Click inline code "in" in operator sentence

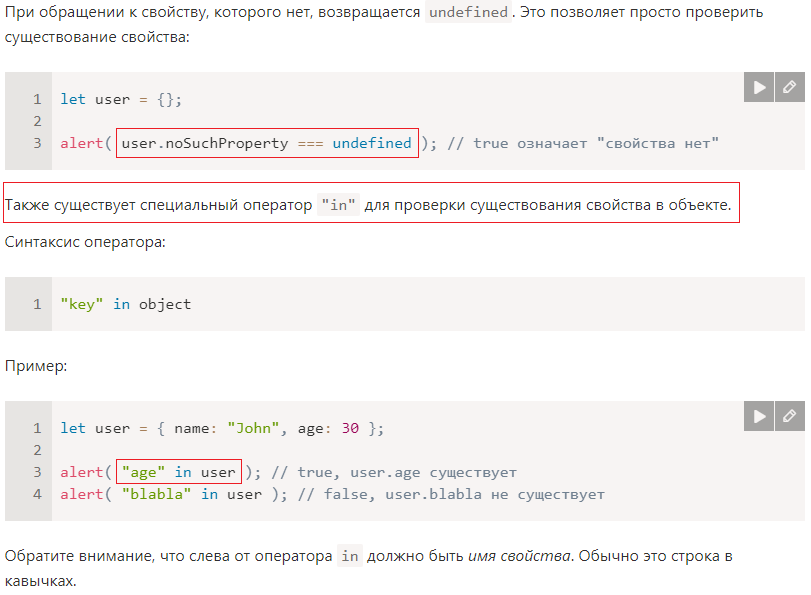click(339, 205)
